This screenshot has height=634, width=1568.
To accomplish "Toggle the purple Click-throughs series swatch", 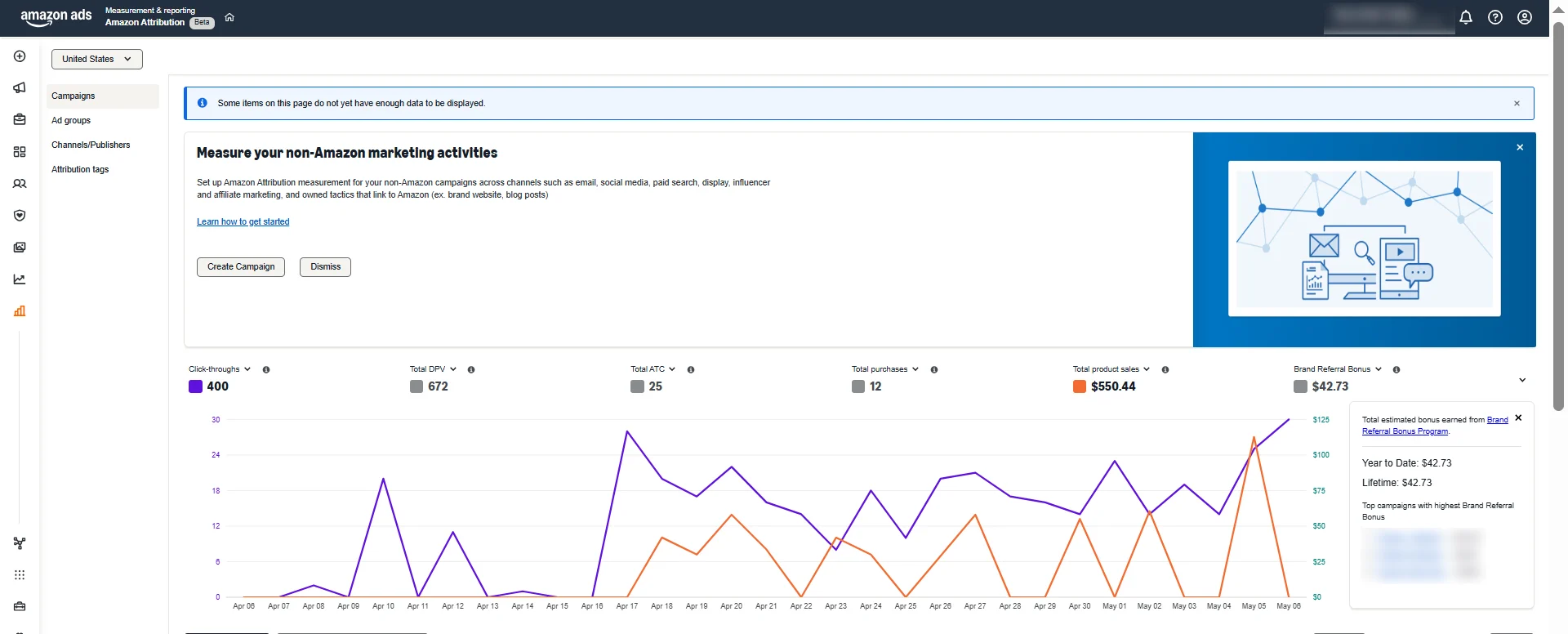I will point(195,386).
